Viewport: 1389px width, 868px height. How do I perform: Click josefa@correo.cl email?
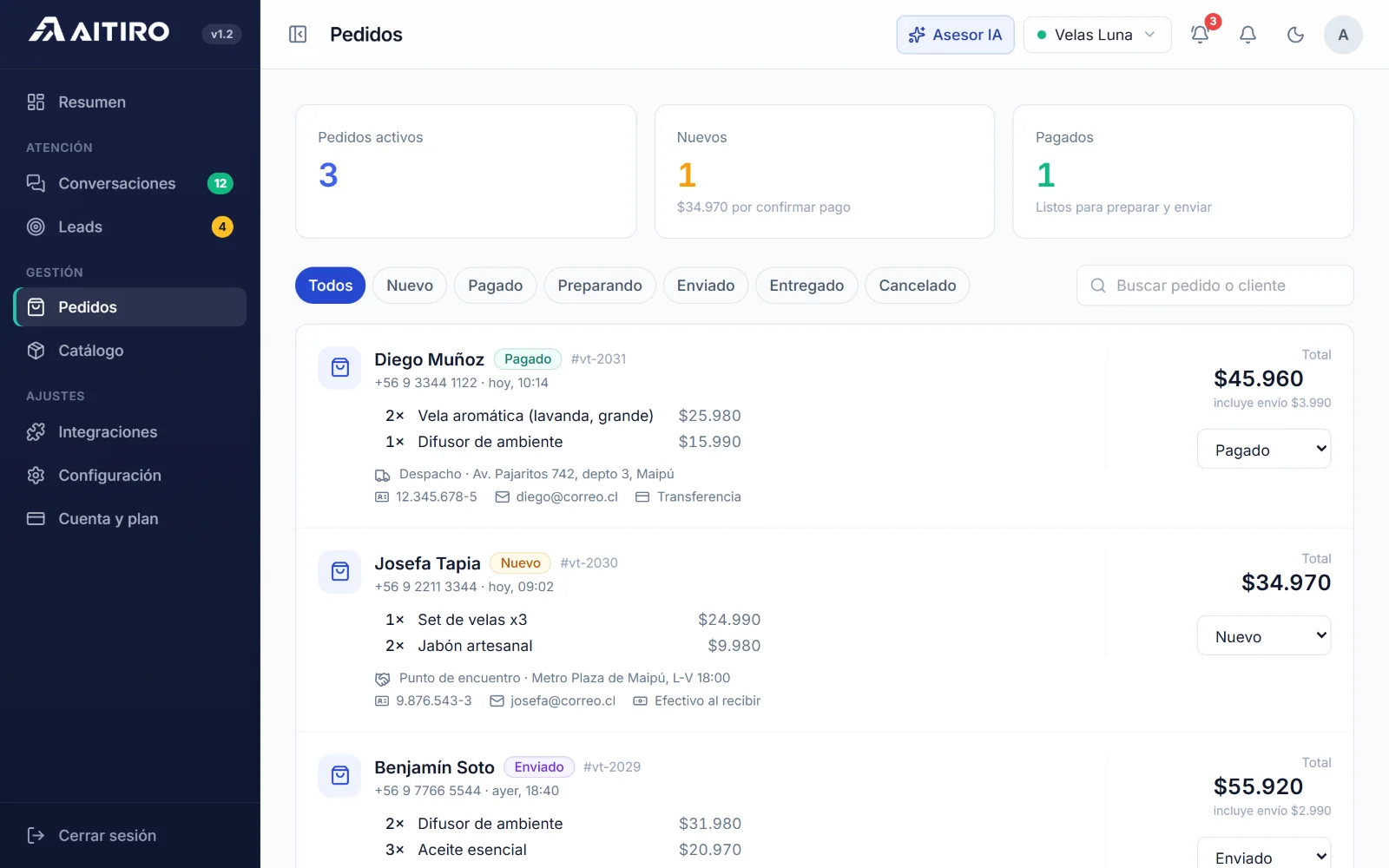point(563,701)
